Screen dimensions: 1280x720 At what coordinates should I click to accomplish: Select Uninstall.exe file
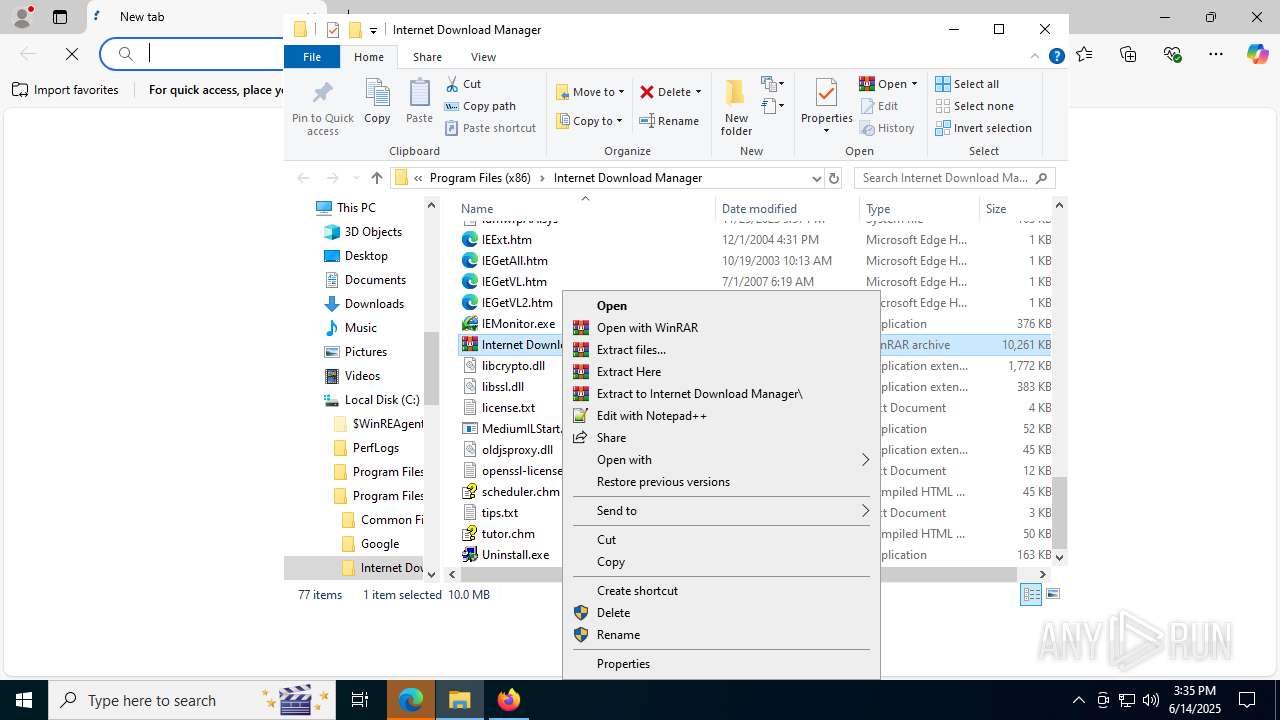[515, 555]
